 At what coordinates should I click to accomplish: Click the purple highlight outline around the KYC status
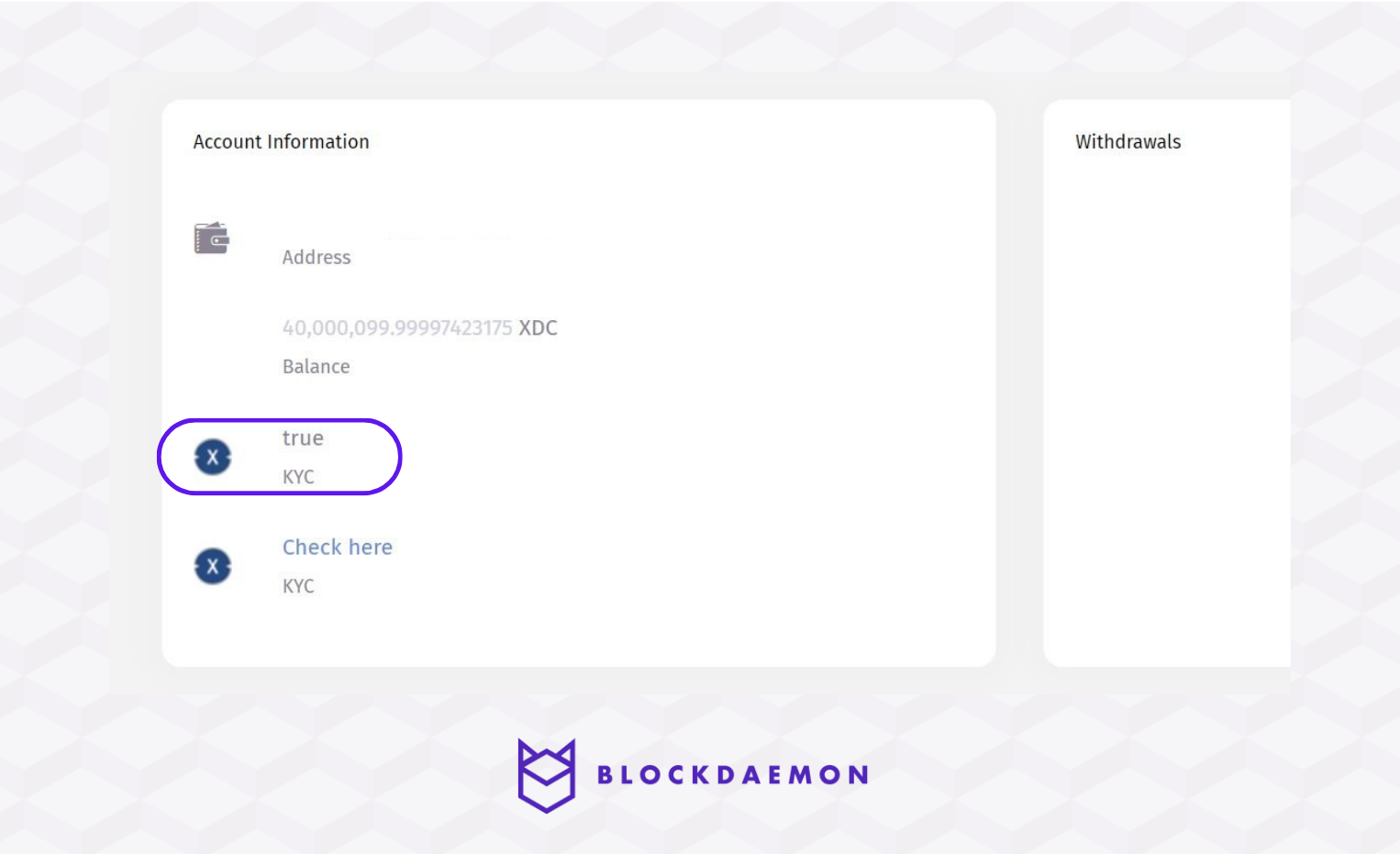pyautogui.click(x=400, y=457)
